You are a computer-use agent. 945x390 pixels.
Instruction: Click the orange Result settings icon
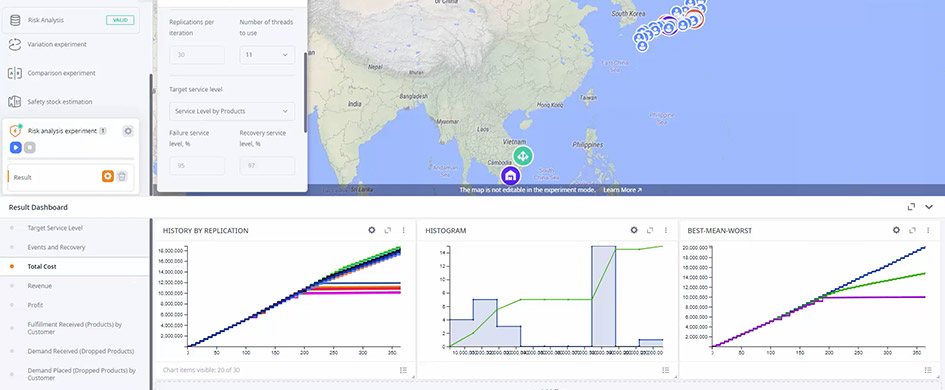click(107, 177)
